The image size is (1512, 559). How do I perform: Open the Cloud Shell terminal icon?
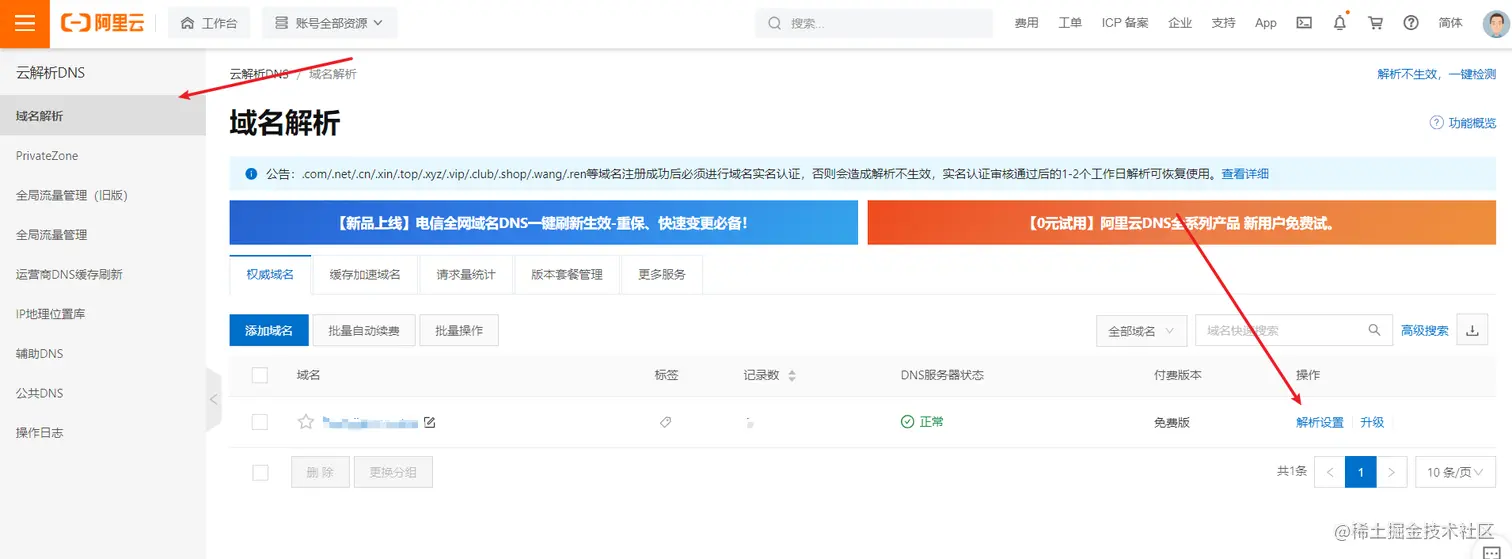1304,23
